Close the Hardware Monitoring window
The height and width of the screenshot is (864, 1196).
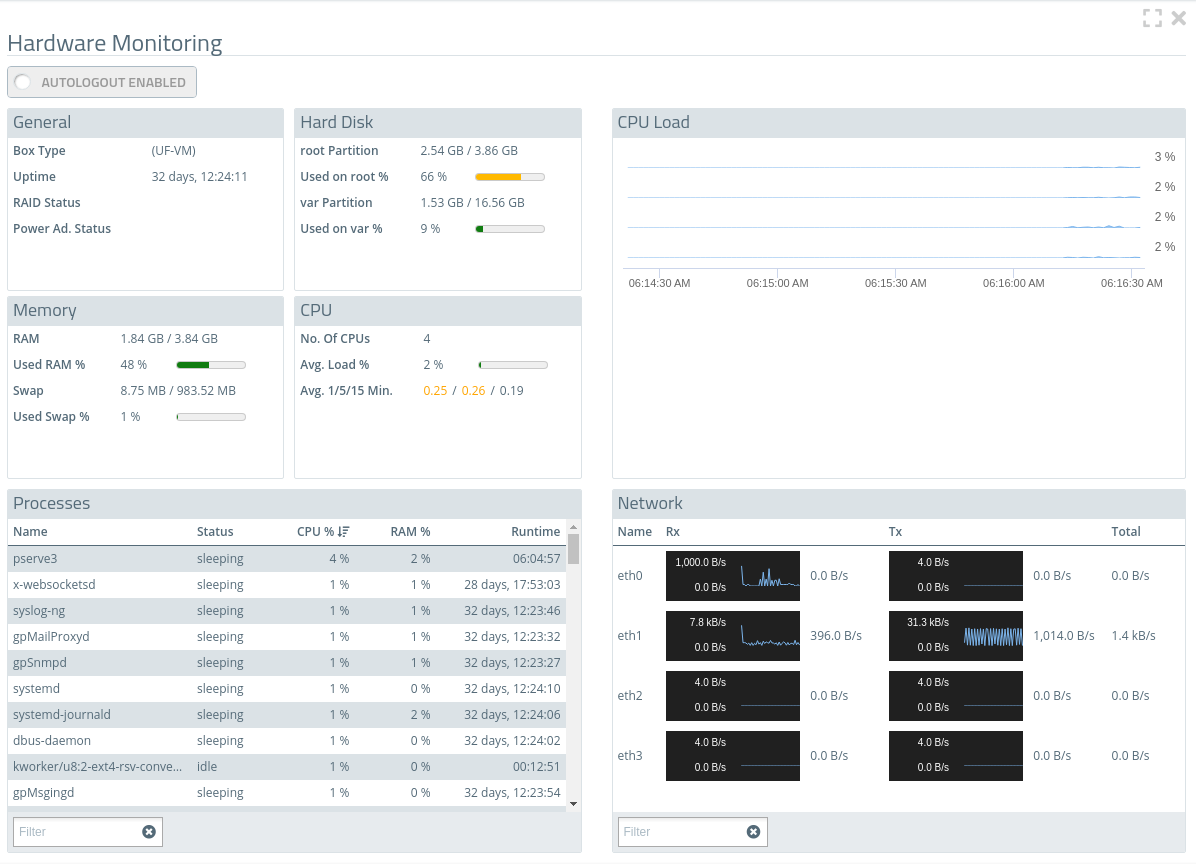1178,18
